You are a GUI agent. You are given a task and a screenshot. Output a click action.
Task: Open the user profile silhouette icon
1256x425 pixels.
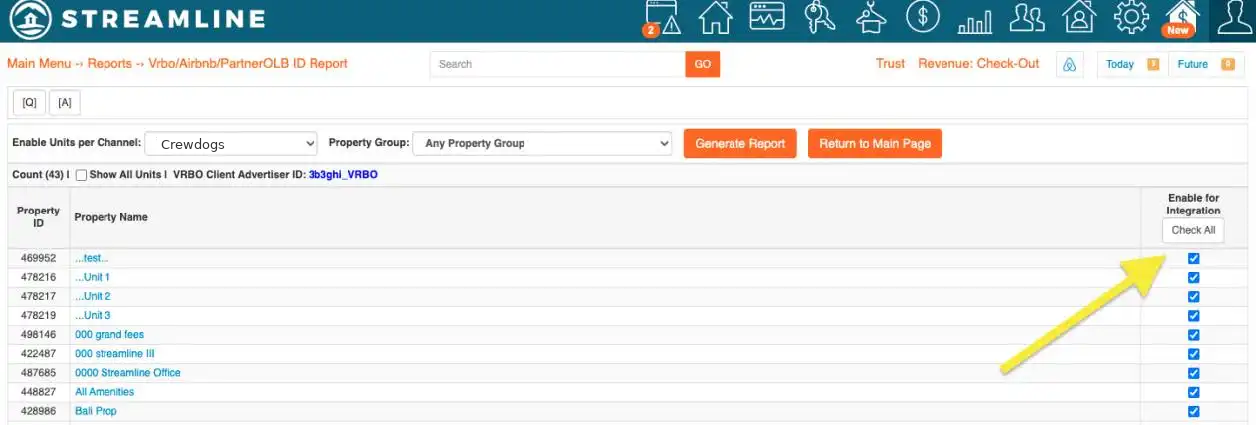(x=1234, y=19)
